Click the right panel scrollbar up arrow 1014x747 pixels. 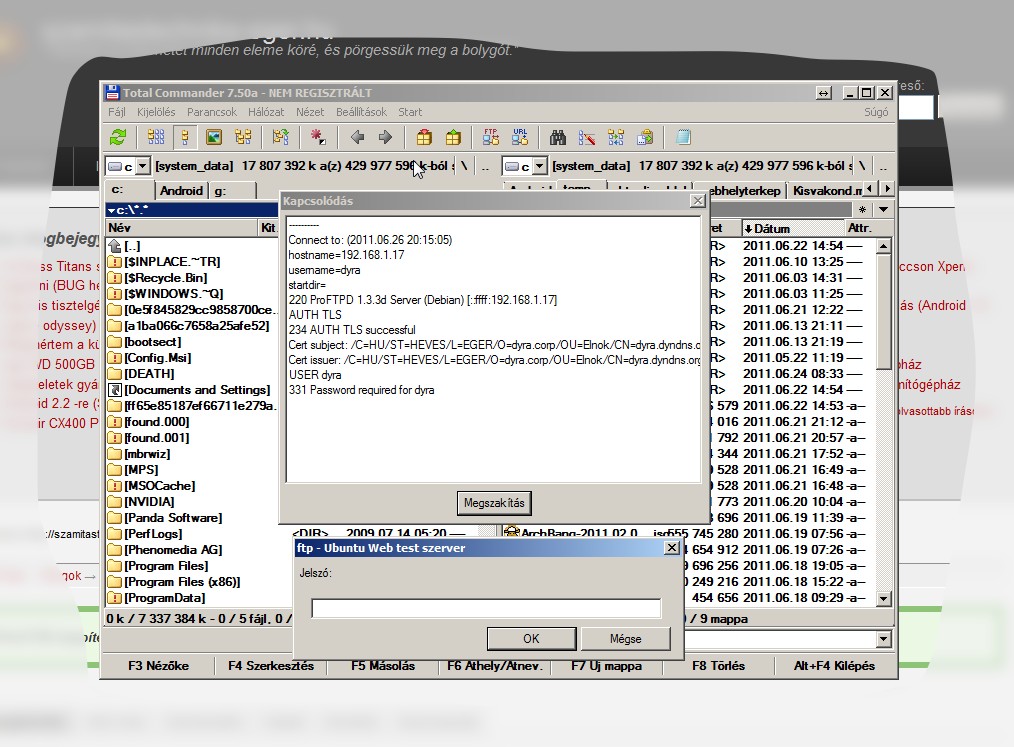pos(883,246)
